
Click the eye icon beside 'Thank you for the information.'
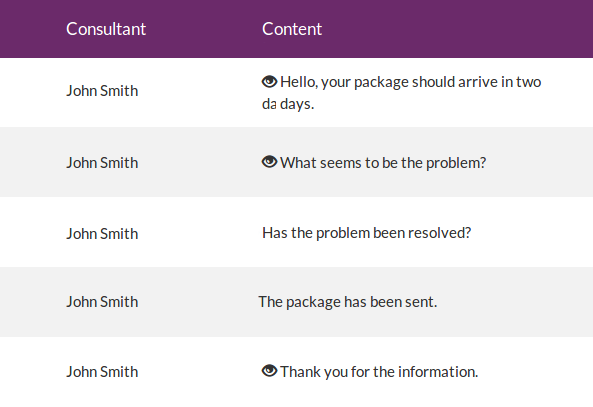[x=270, y=371]
